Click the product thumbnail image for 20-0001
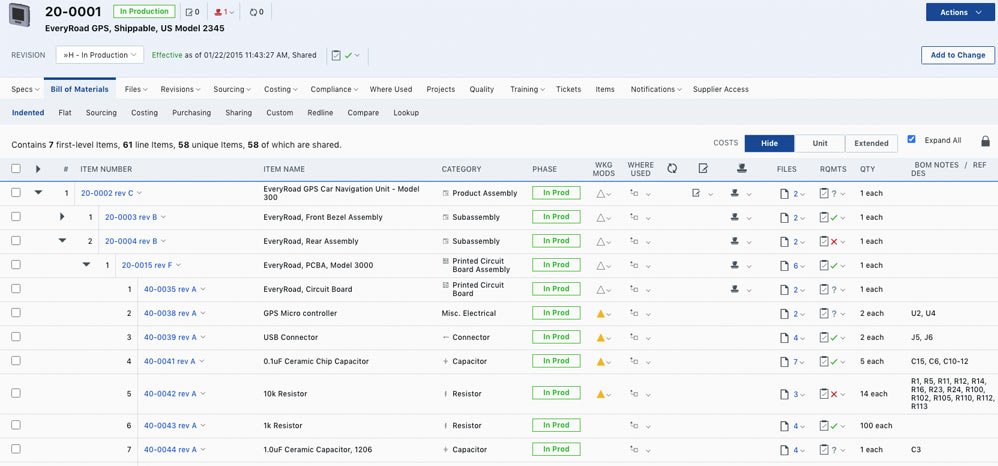The width and height of the screenshot is (998, 466). pos(20,15)
